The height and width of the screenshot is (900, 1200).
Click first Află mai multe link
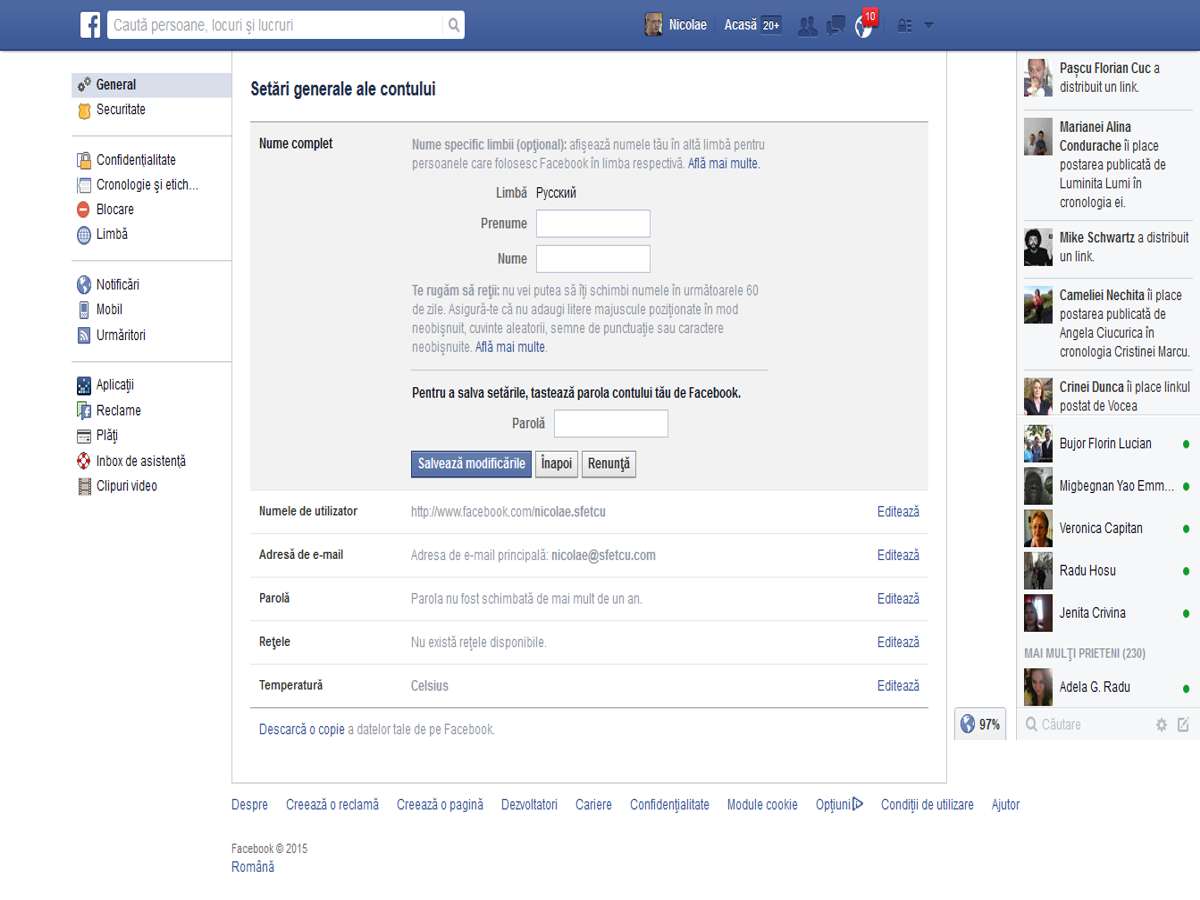723,163
